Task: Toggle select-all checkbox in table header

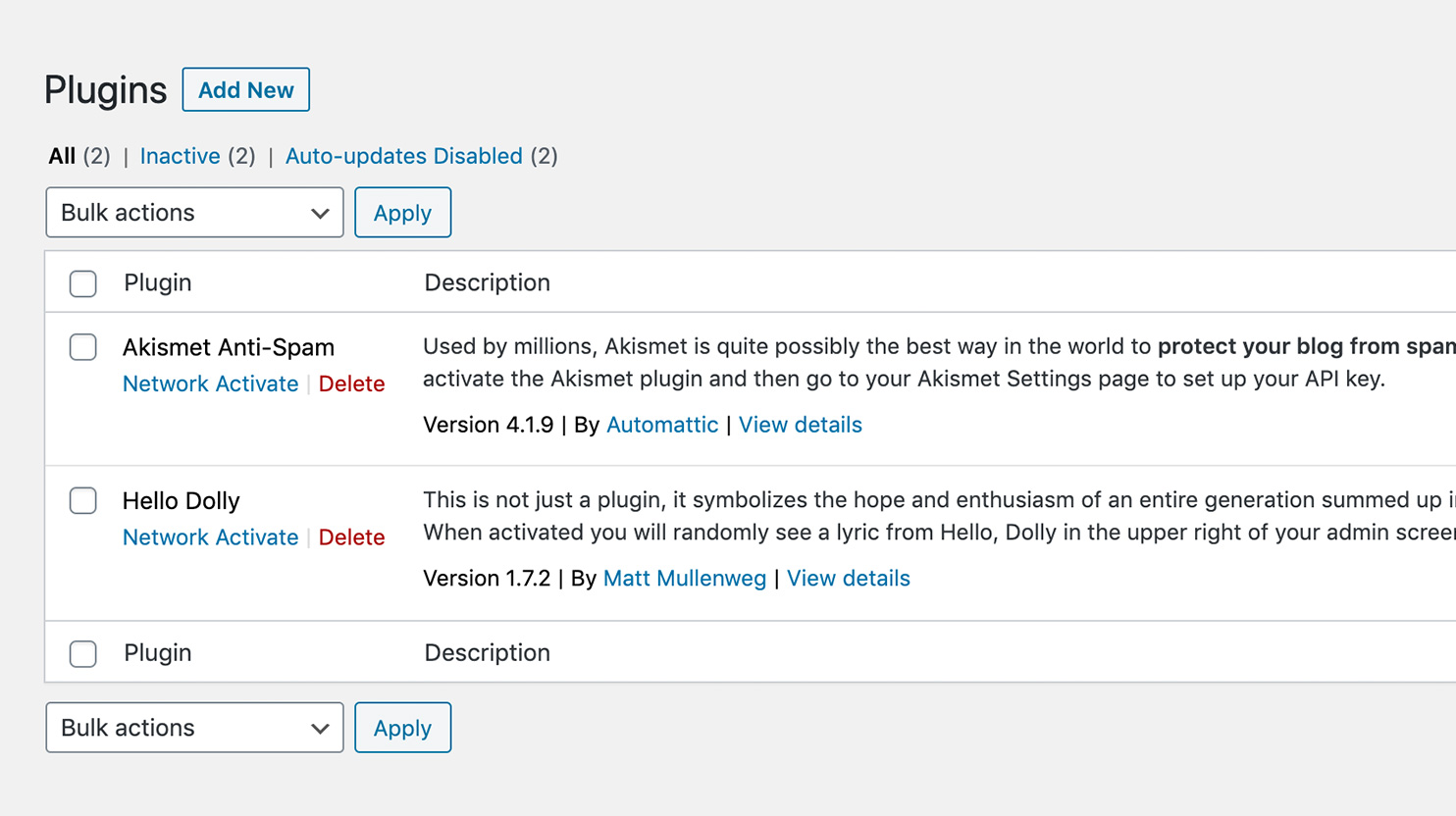Action: tap(83, 283)
